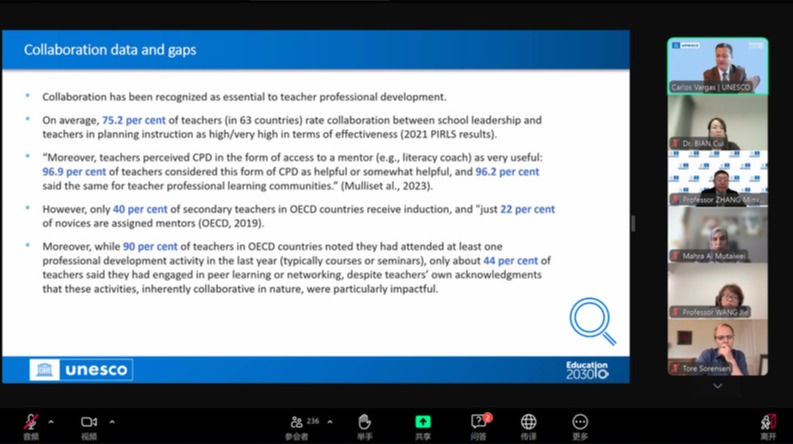Expand the arrow next to participants count
This screenshot has width=793, height=444.
coord(330,421)
